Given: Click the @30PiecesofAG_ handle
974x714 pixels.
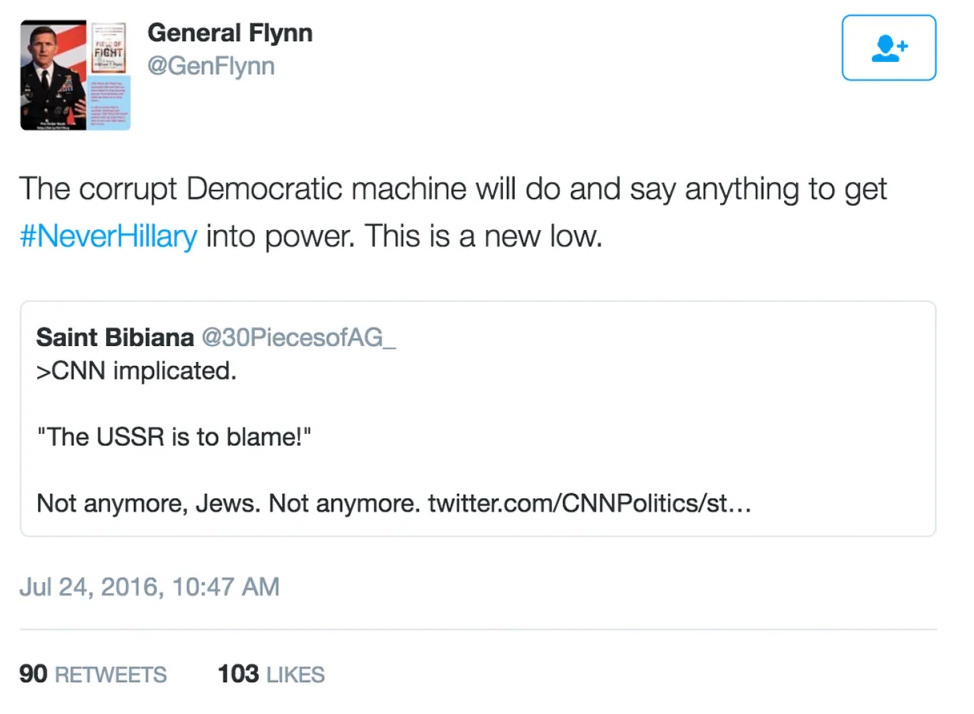Looking at the screenshot, I should [299, 336].
